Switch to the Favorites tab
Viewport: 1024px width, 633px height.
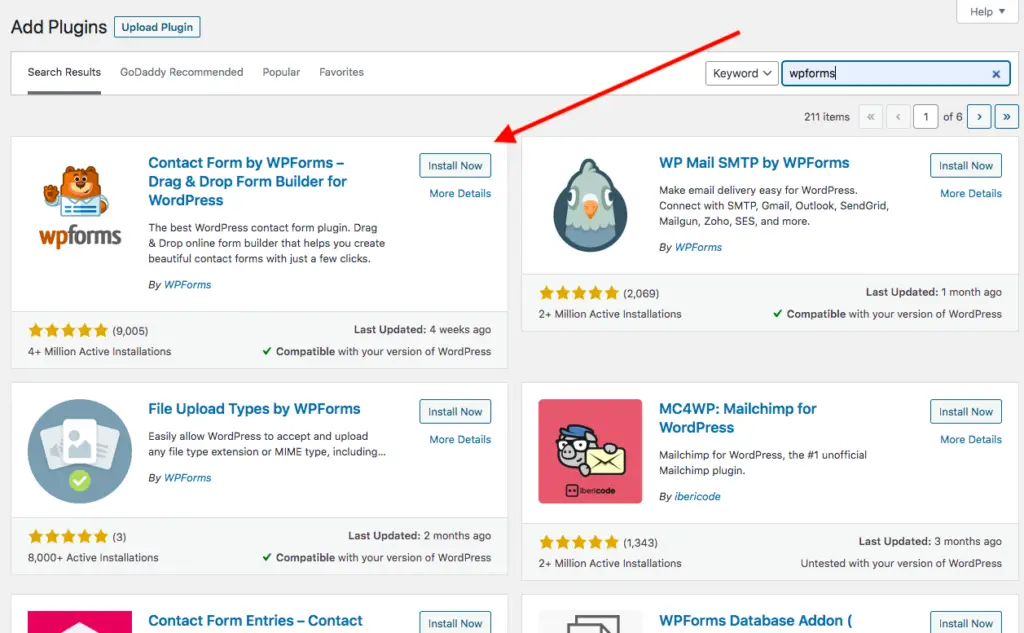pos(342,72)
